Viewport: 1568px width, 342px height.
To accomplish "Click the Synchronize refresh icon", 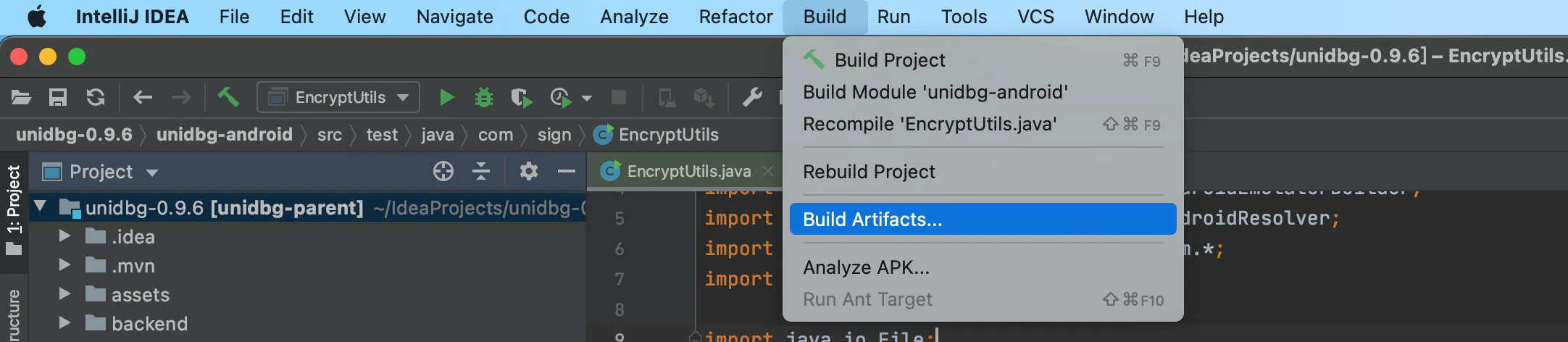I will coord(96,97).
